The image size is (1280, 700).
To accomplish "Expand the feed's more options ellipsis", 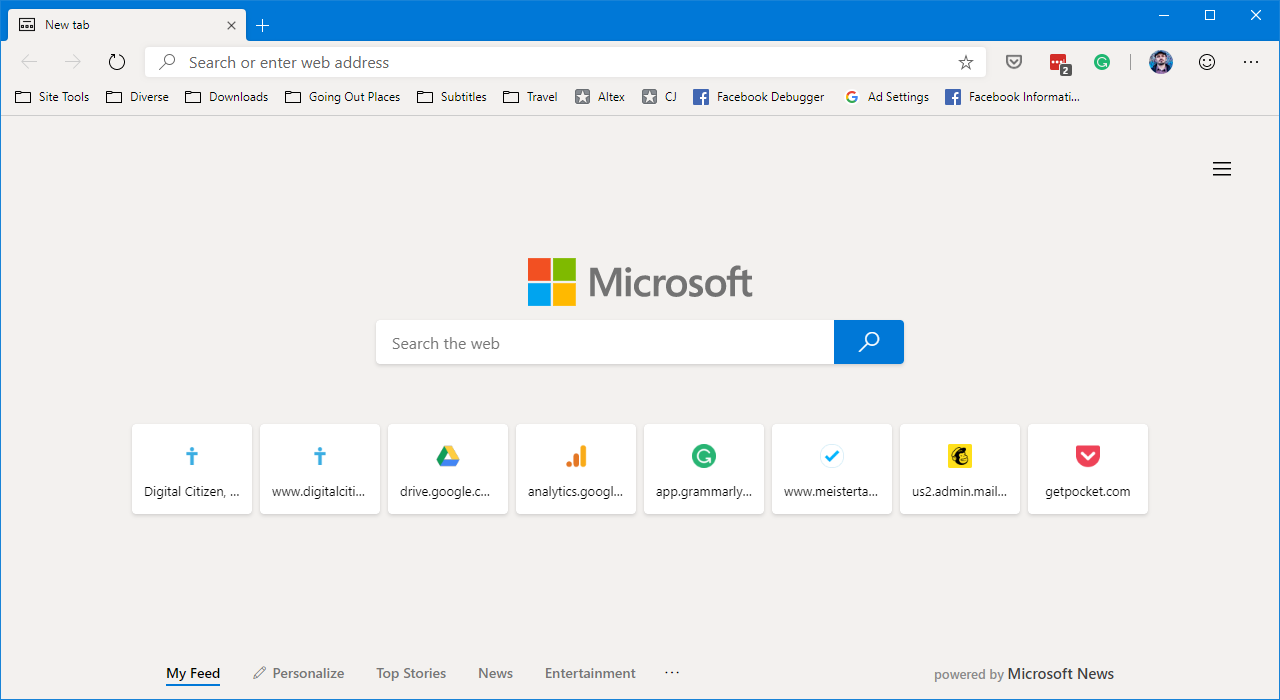I will (671, 672).
